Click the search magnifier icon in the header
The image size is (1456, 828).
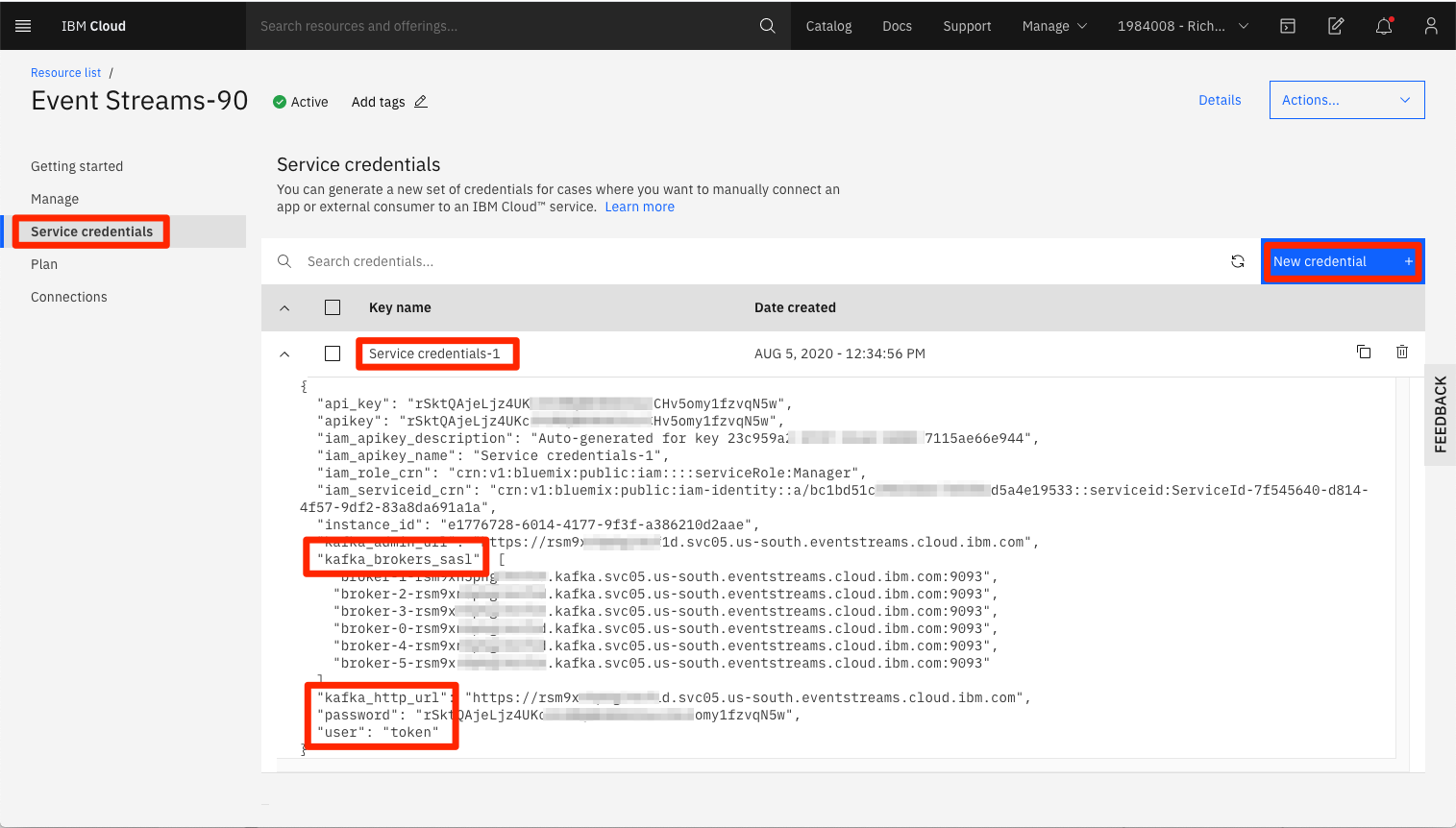click(767, 26)
